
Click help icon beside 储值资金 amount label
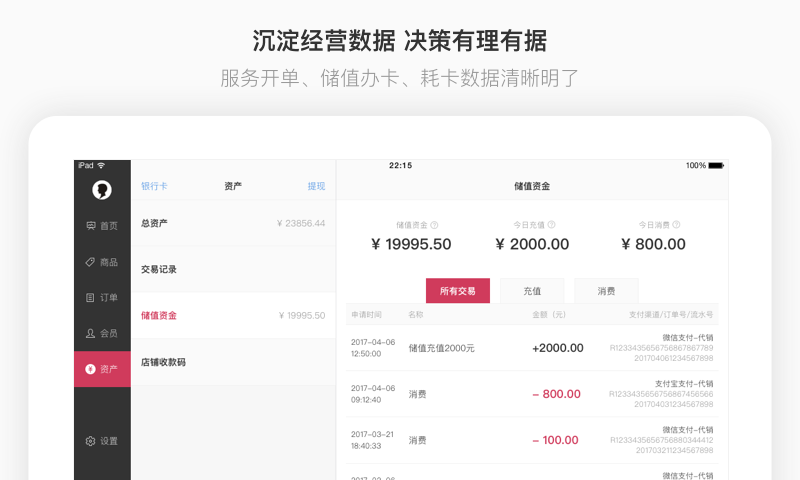coord(434,225)
